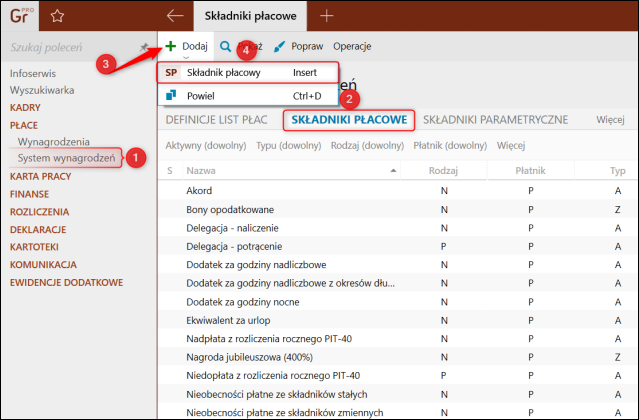Image resolution: width=639 pixels, height=420 pixels.
Task: Choose Powiel from the Dodaj menu
Action: click(x=248, y=96)
